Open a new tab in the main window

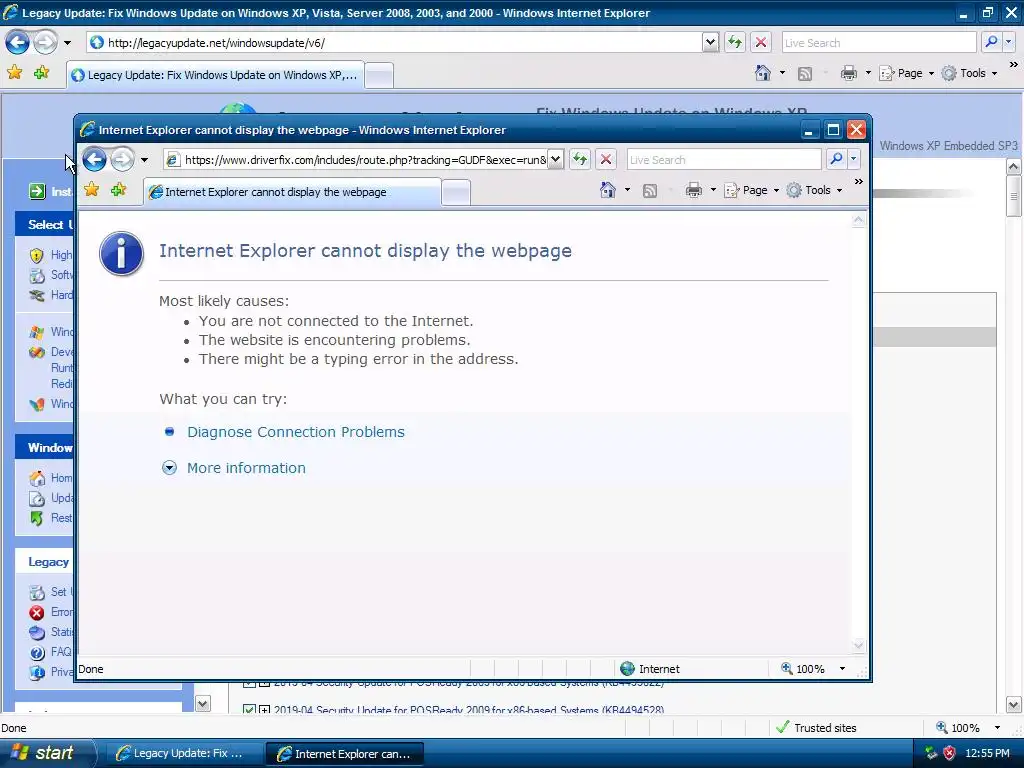pyautogui.click(x=379, y=76)
